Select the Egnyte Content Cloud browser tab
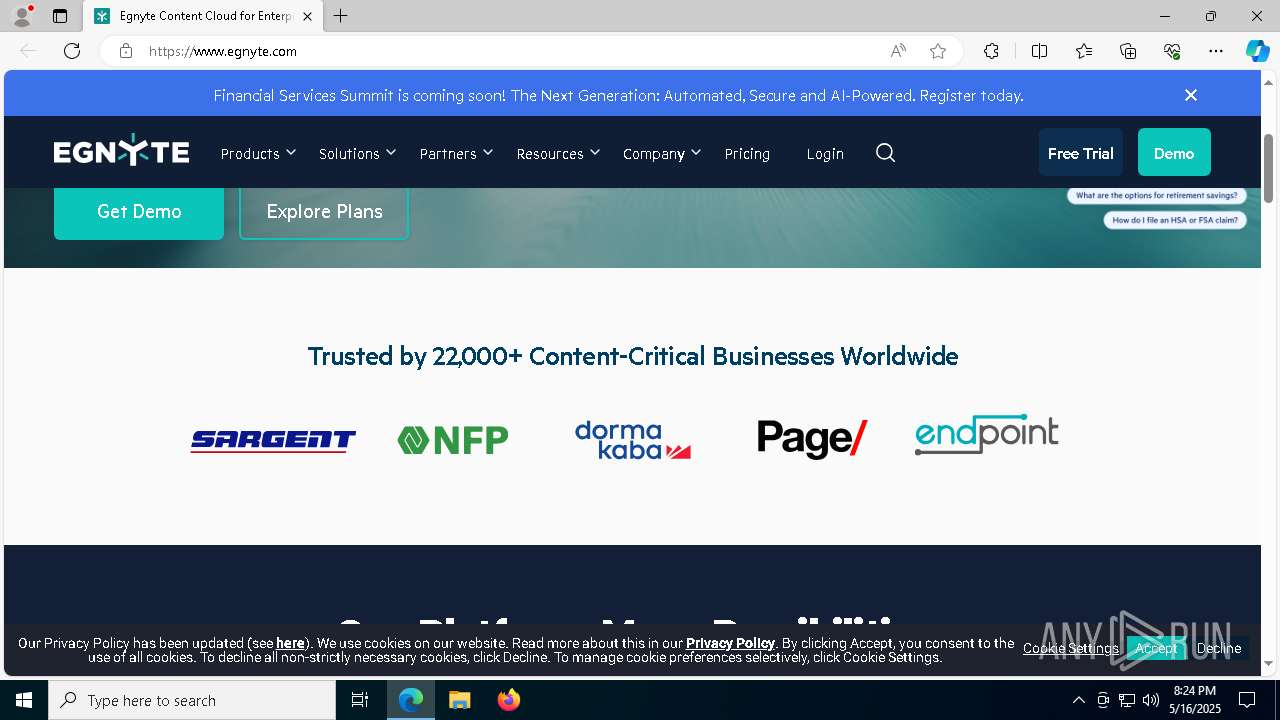1280x720 pixels. pyautogui.click(x=203, y=16)
